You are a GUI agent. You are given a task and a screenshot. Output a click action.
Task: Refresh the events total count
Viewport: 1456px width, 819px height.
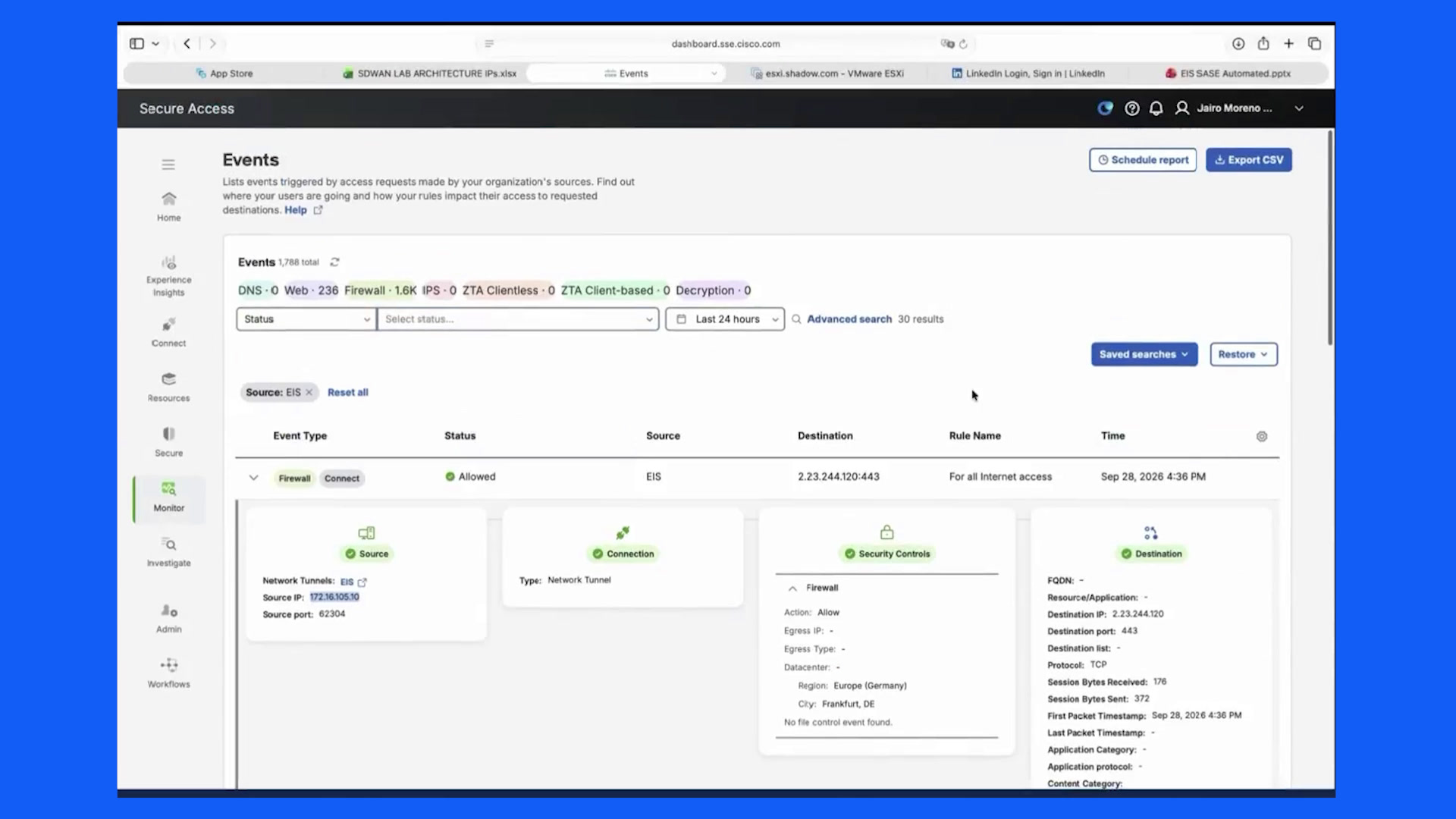coord(334,262)
